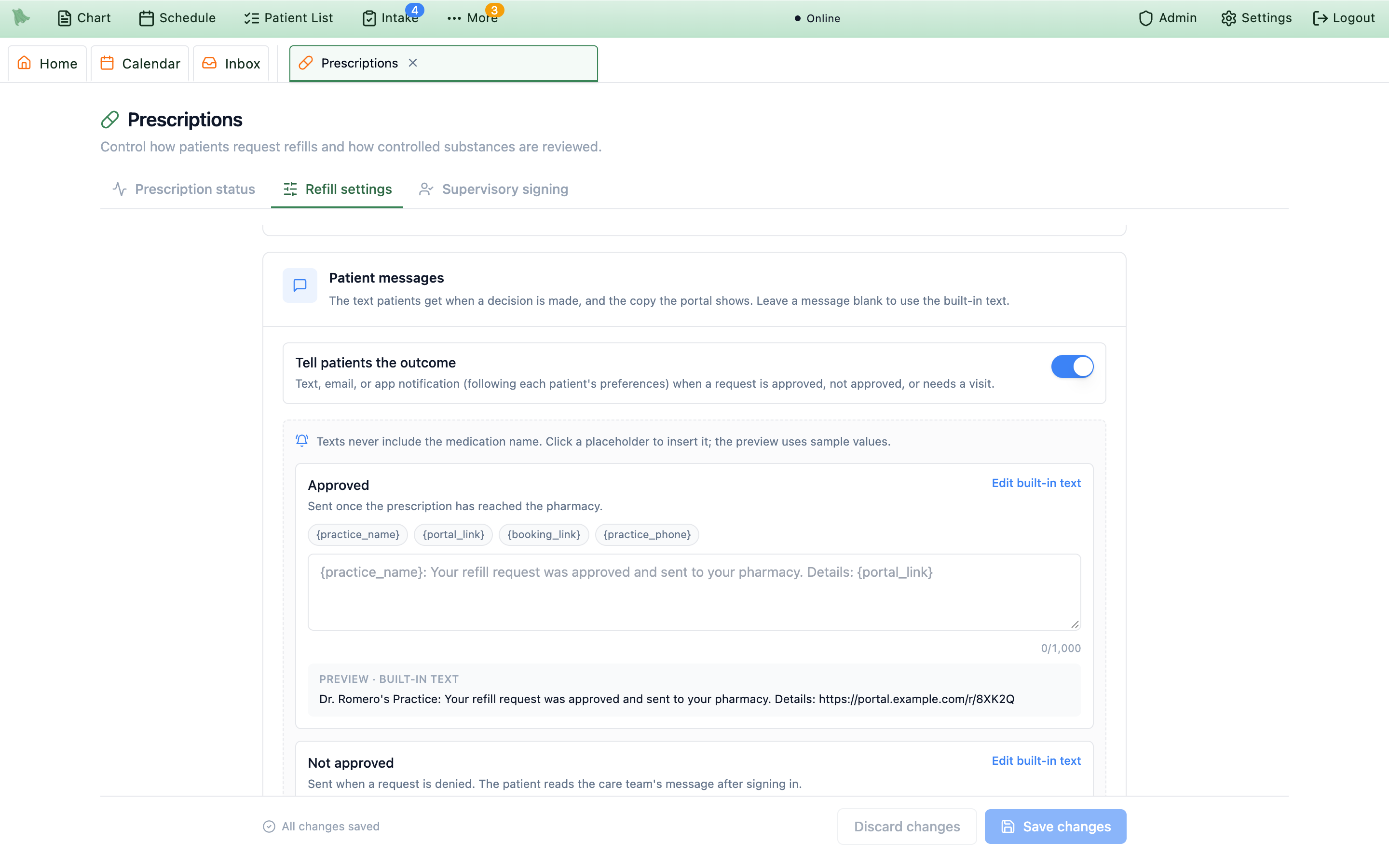Screen dimensions: 1389x868
Task: Expand the More menu
Action: pos(472,18)
